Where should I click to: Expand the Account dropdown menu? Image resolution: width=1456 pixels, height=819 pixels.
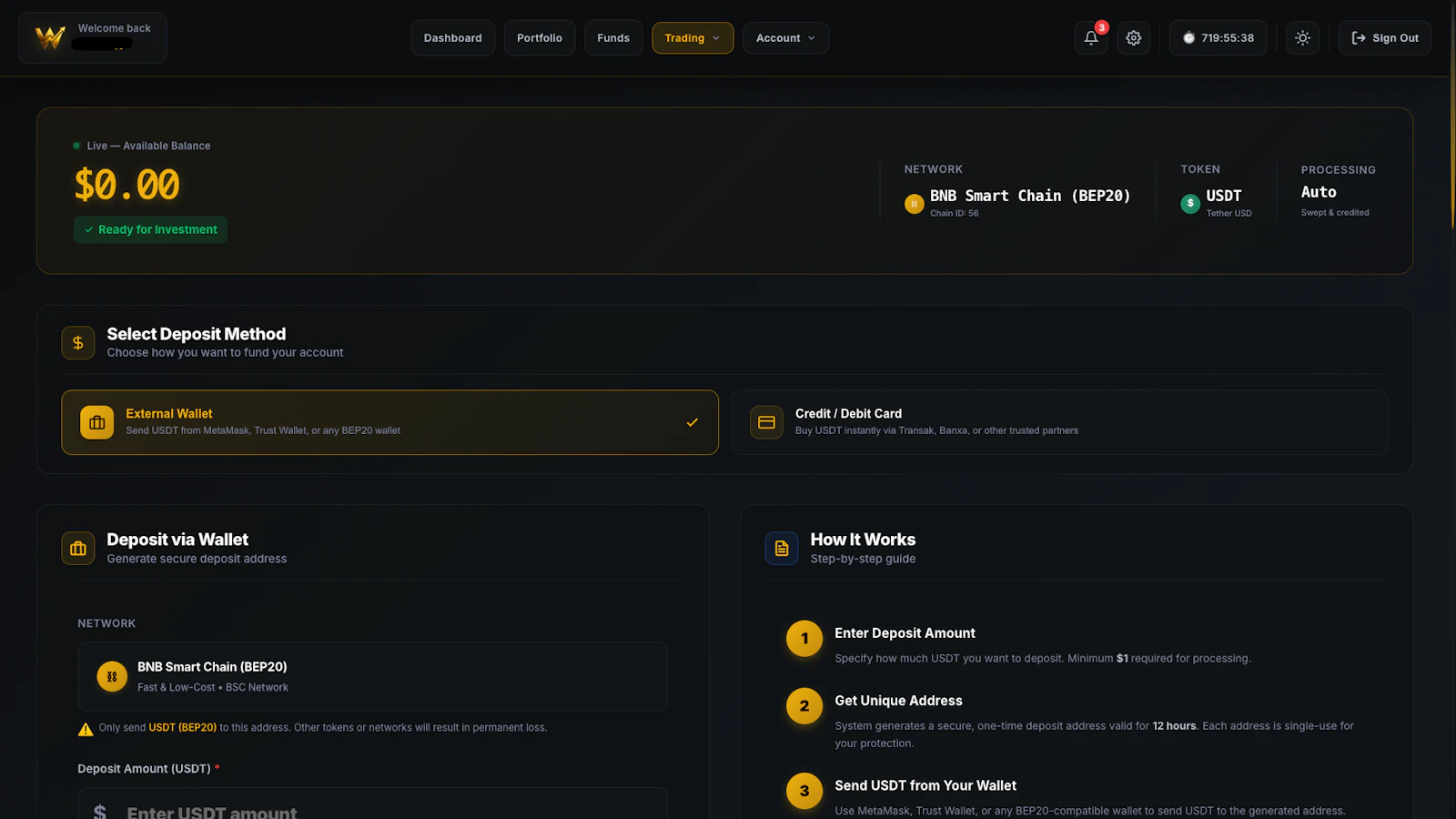[786, 38]
